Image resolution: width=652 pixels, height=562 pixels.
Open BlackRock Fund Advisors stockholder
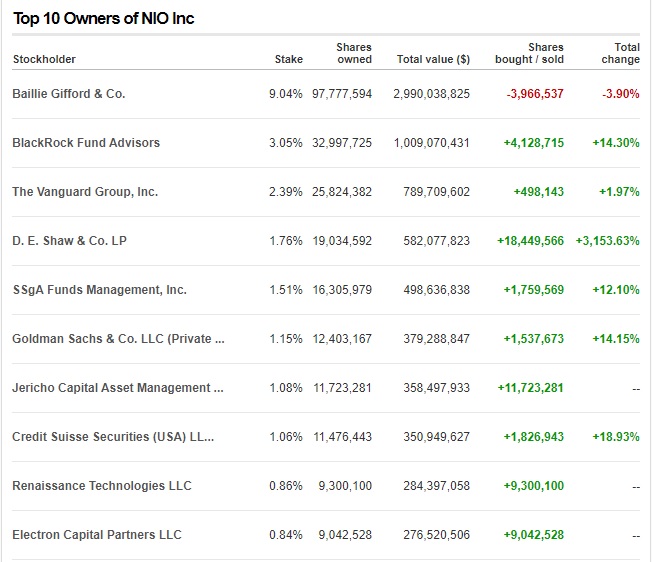click(x=86, y=143)
